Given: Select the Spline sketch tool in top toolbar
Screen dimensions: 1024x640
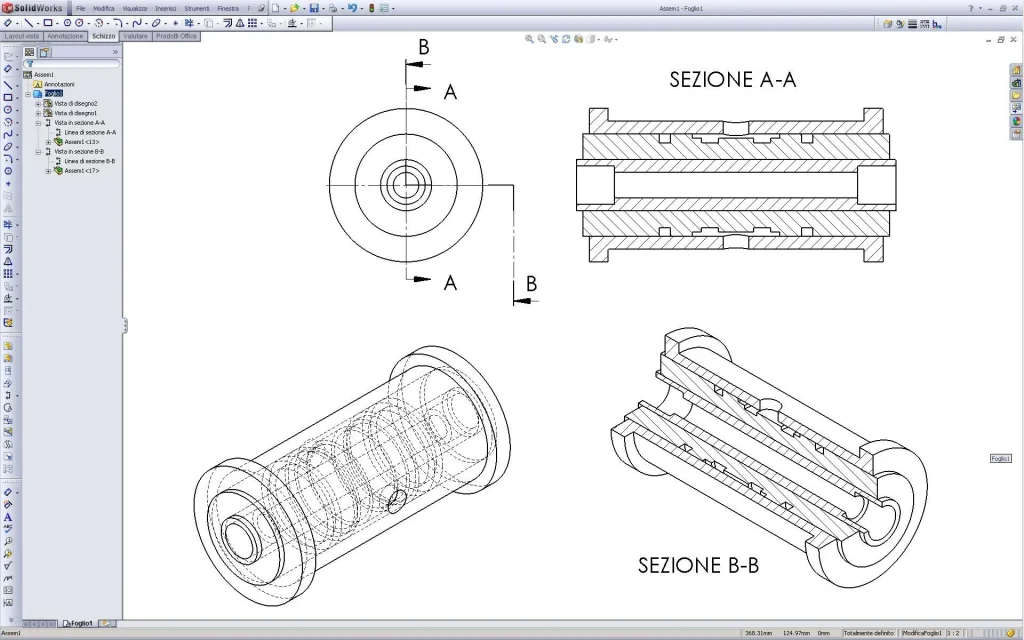Looking at the screenshot, I should click(138, 22).
